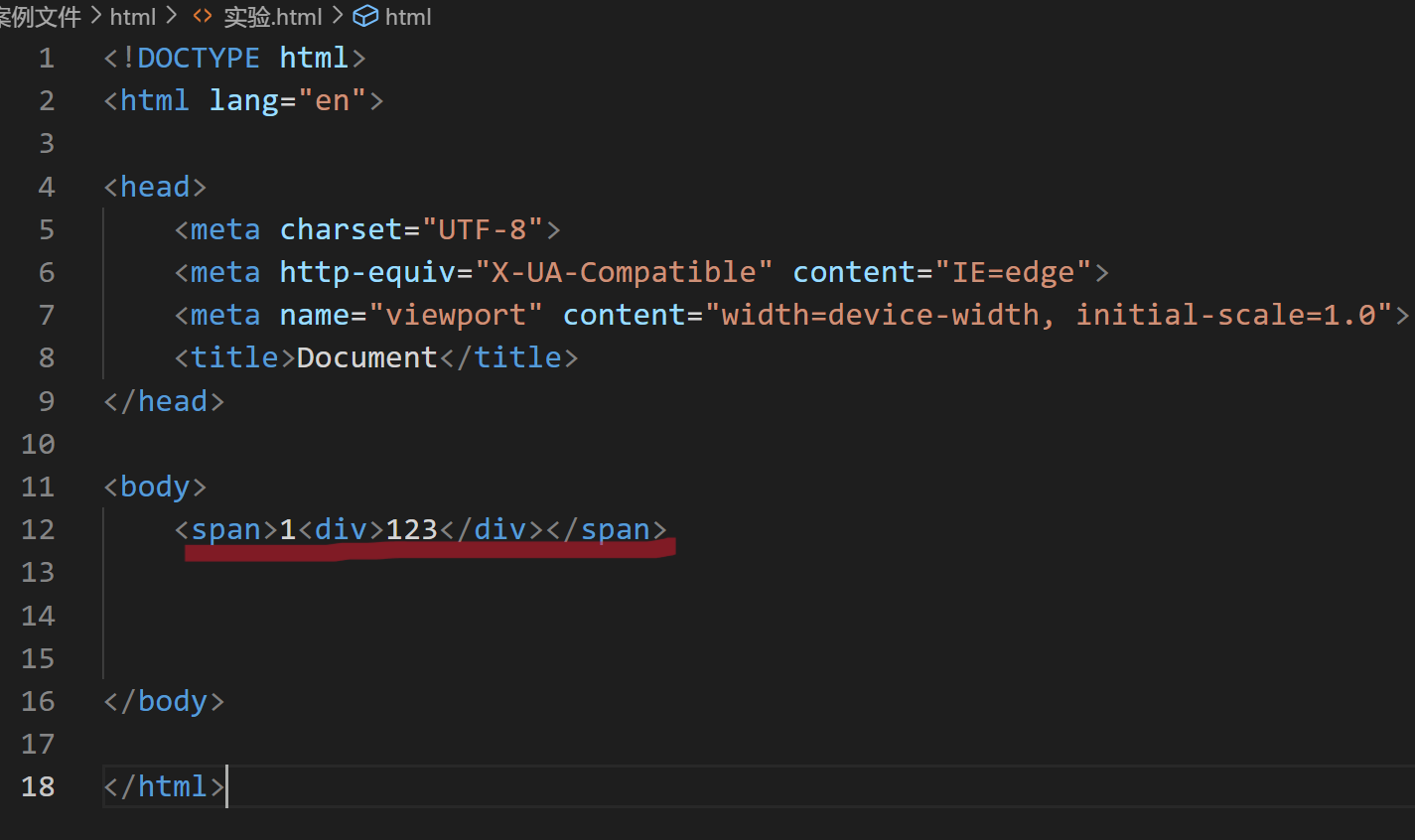Click the "IE=edge" value

point(1013,272)
